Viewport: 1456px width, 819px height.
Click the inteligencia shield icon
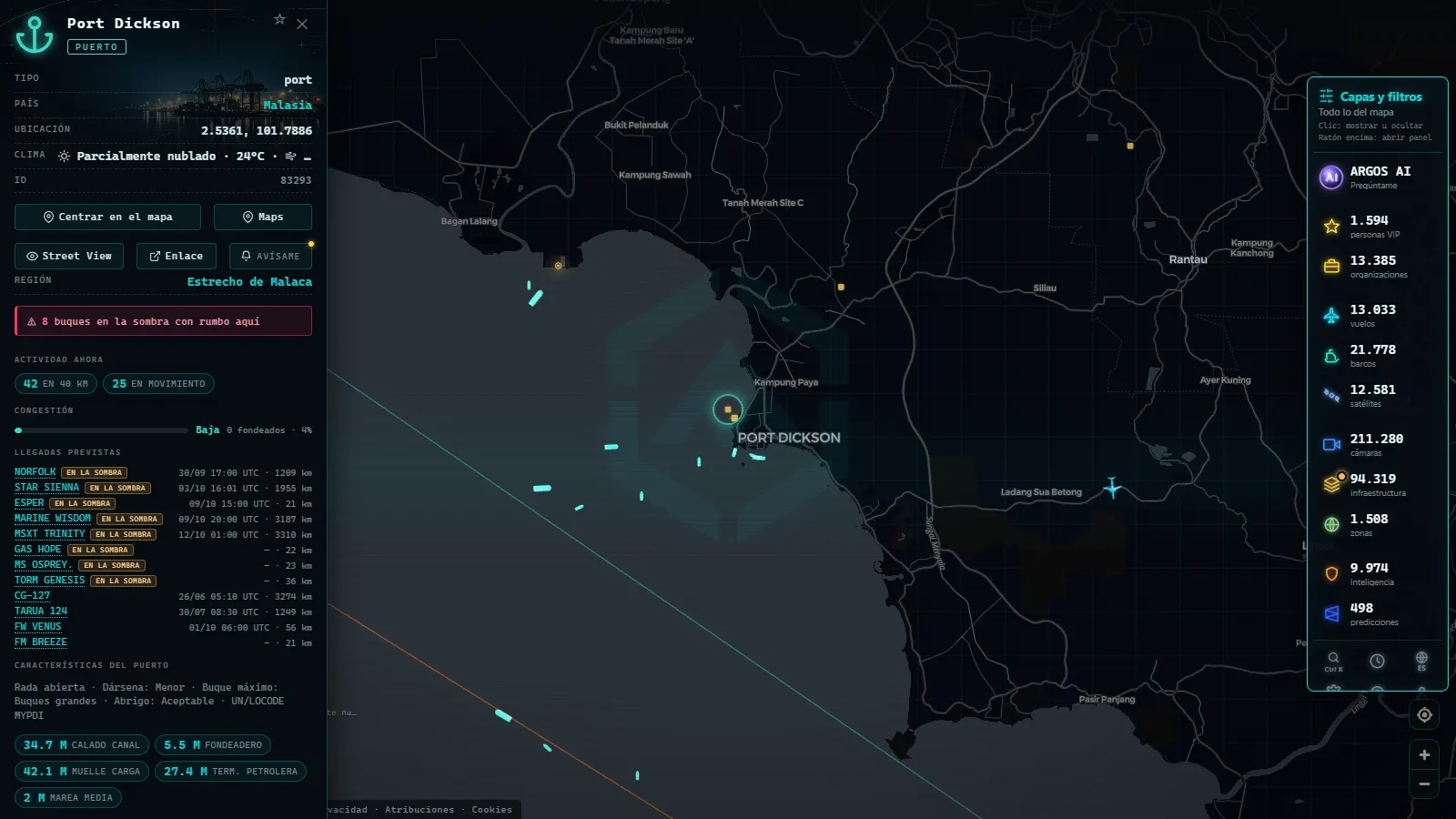coord(1331,574)
